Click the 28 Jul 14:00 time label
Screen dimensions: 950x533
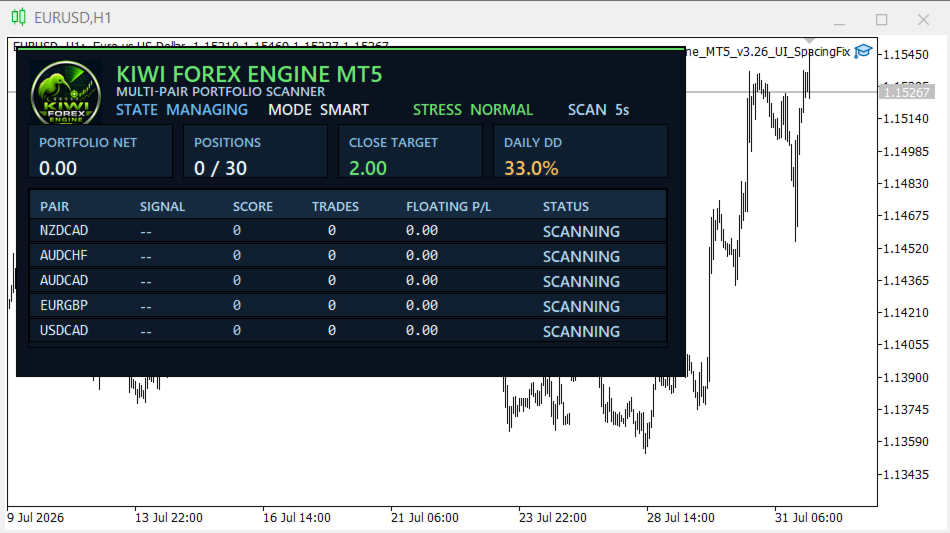[x=680, y=518]
